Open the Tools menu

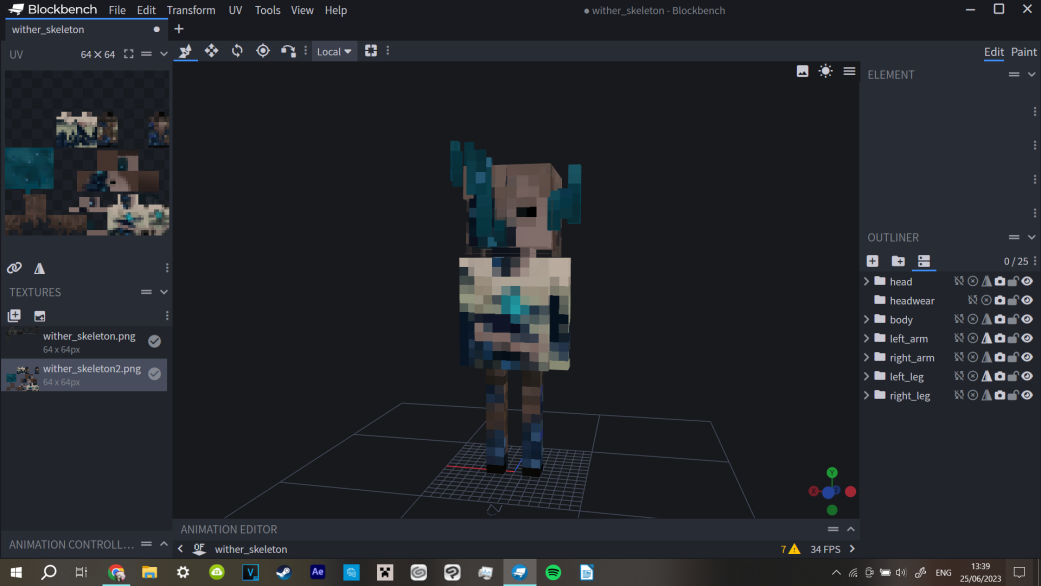click(268, 10)
